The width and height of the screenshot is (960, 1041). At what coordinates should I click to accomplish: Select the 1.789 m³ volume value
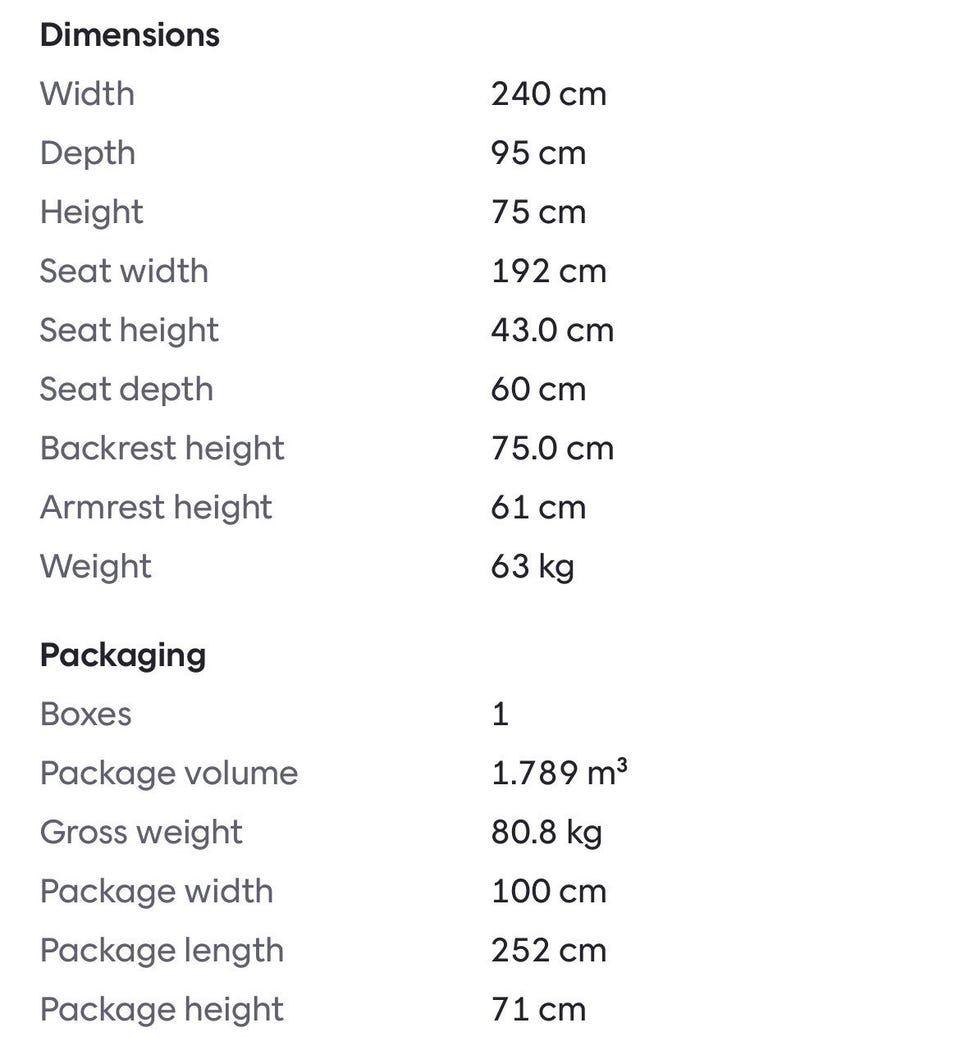(x=559, y=773)
